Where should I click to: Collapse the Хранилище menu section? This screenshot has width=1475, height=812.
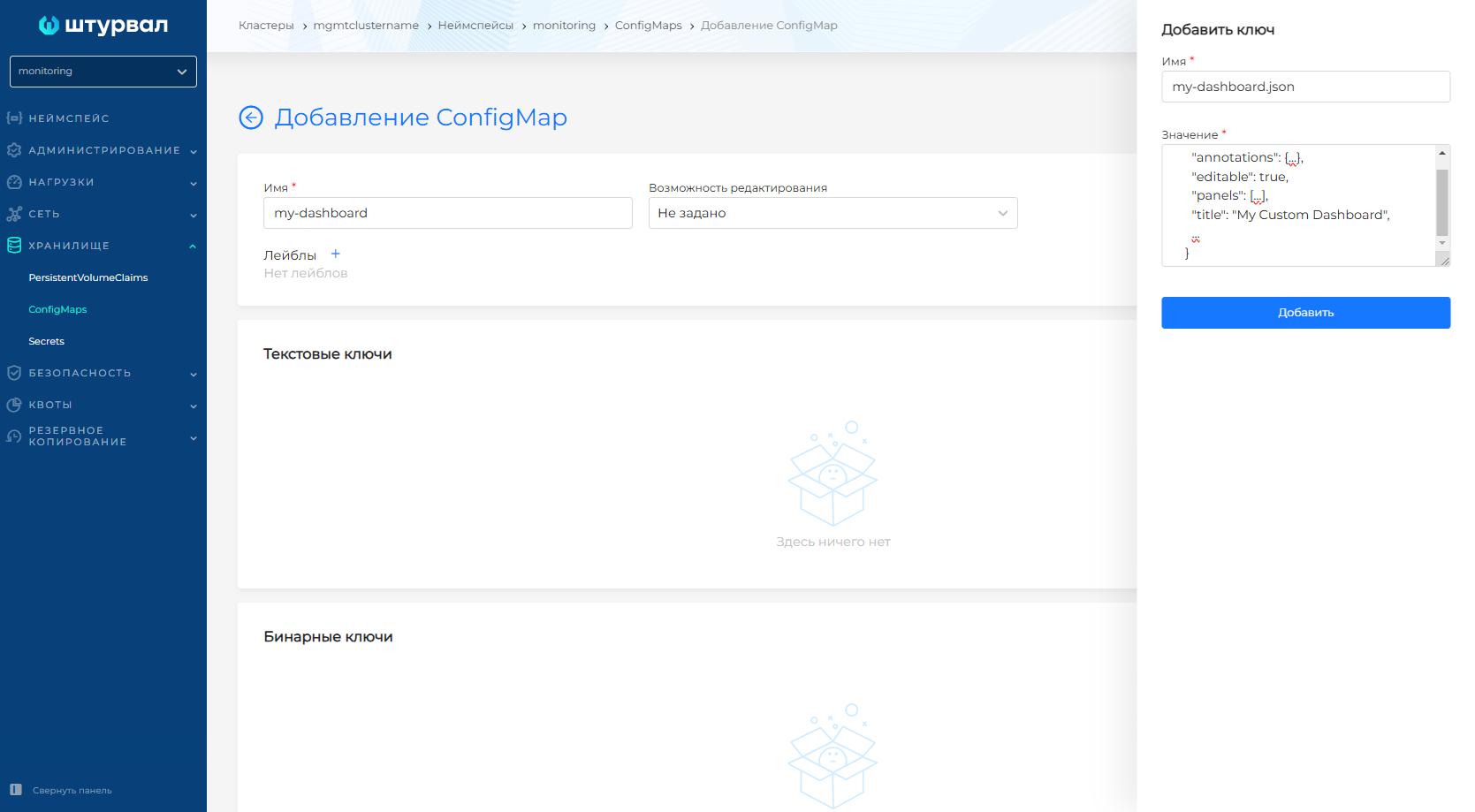(193, 247)
